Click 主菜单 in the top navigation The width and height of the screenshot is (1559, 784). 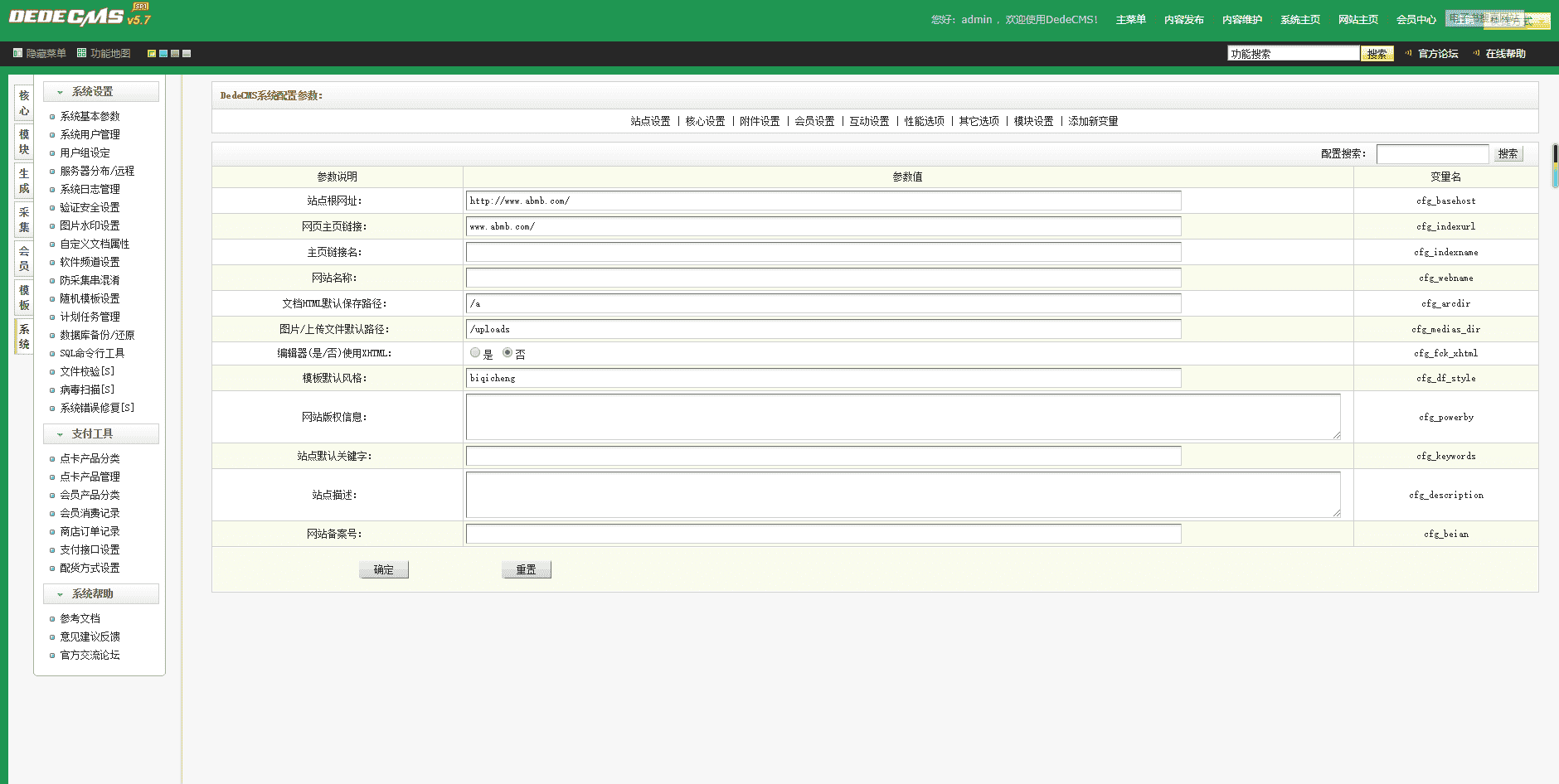click(x=1131, y=20)
